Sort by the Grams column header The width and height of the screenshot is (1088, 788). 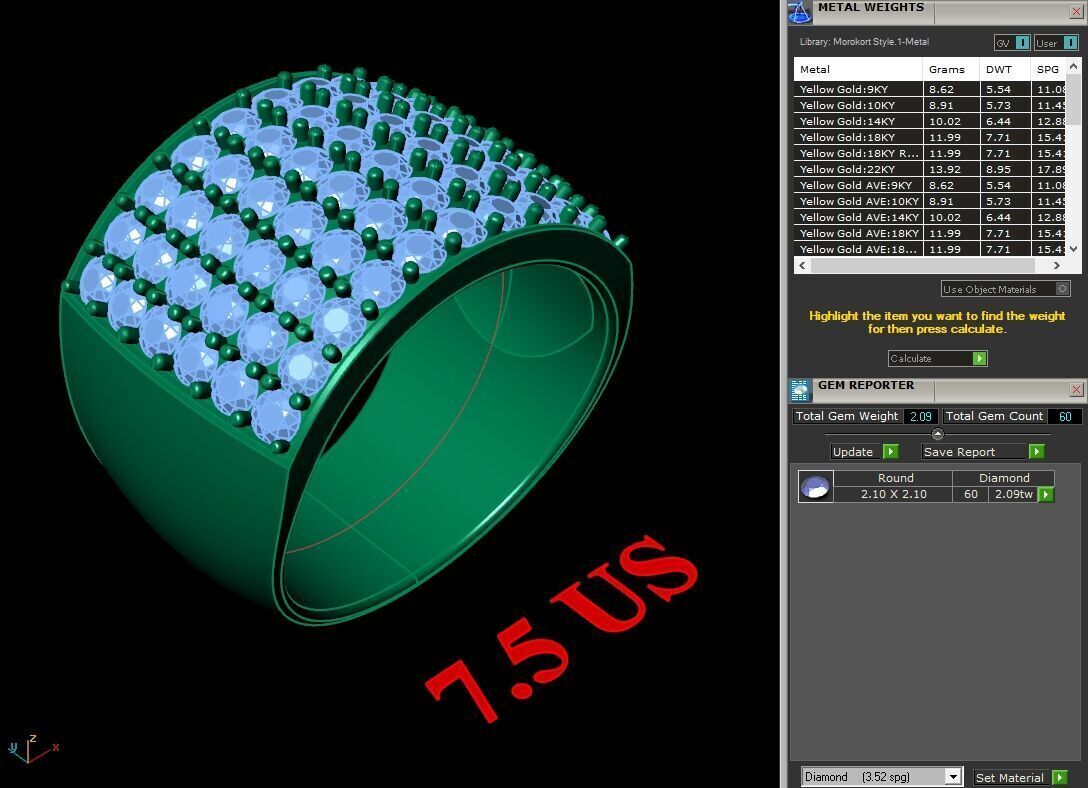point(951,69)
